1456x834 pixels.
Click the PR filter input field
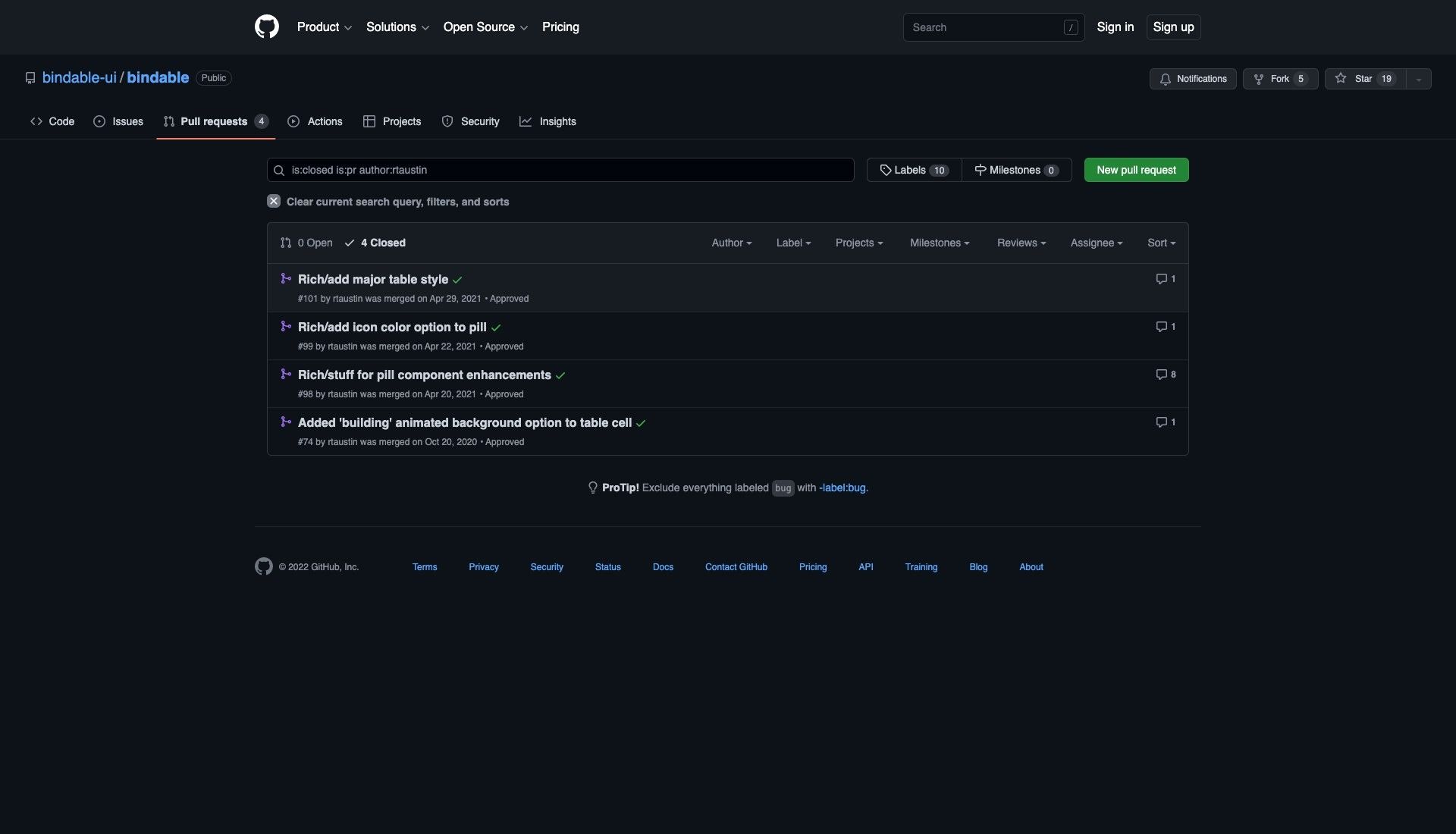click(x=560, y=170)
